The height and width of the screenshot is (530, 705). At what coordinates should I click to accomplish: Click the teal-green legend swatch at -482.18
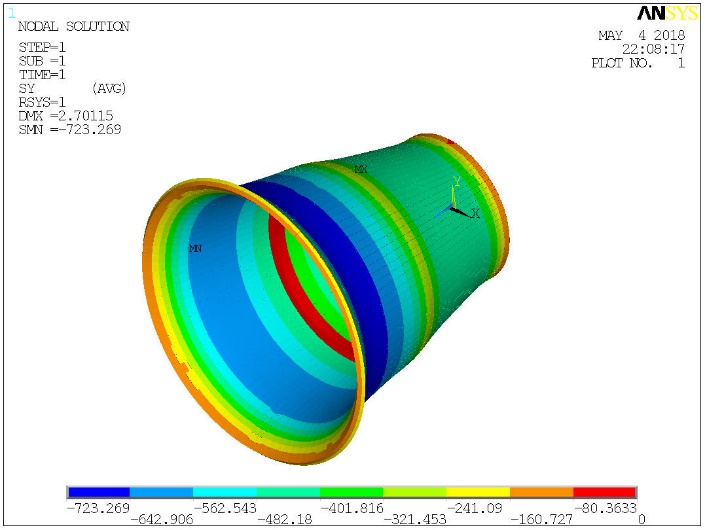pyautogui.click(x=288, y=492)
